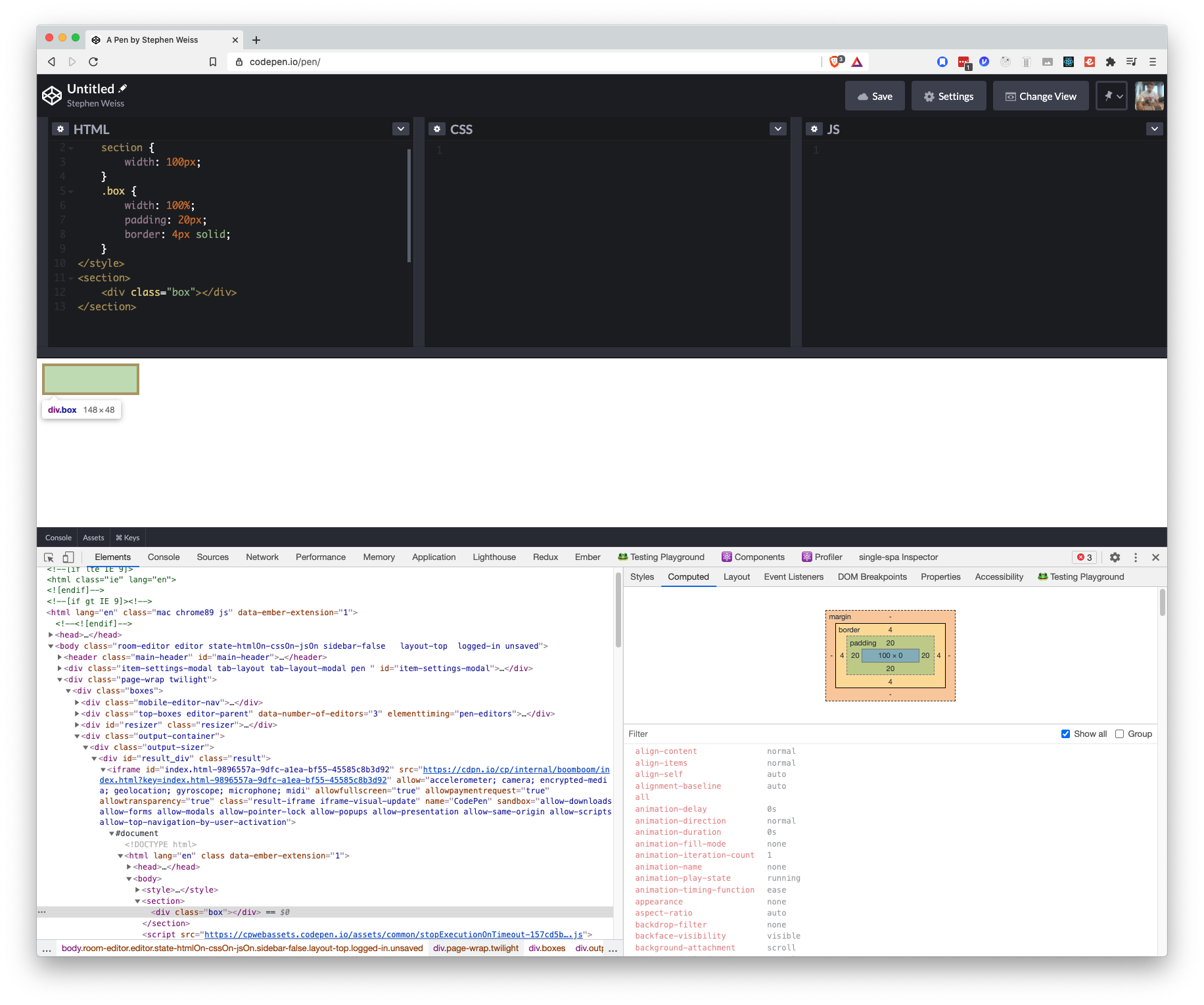The width and height of the screenshot is (1204, 1005).
Task: Open the React Components tab
Action: (753, 557)
